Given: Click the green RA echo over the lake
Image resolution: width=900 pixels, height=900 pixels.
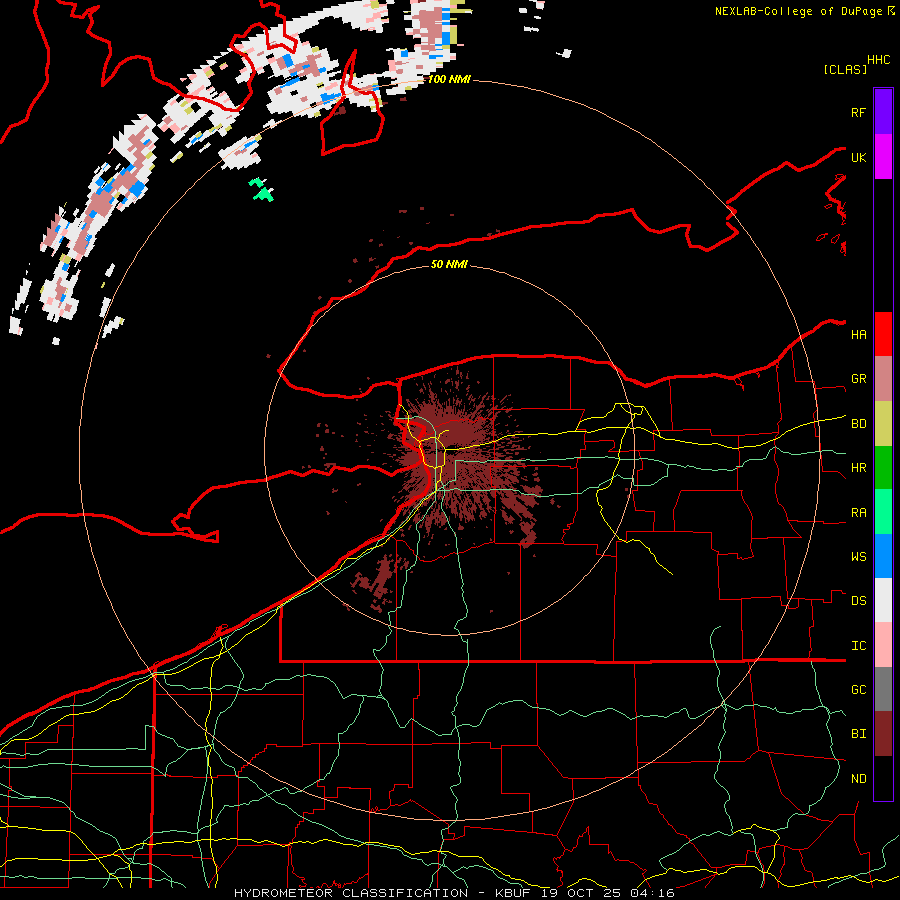Looking at the screenshot, I should (261, 190).
